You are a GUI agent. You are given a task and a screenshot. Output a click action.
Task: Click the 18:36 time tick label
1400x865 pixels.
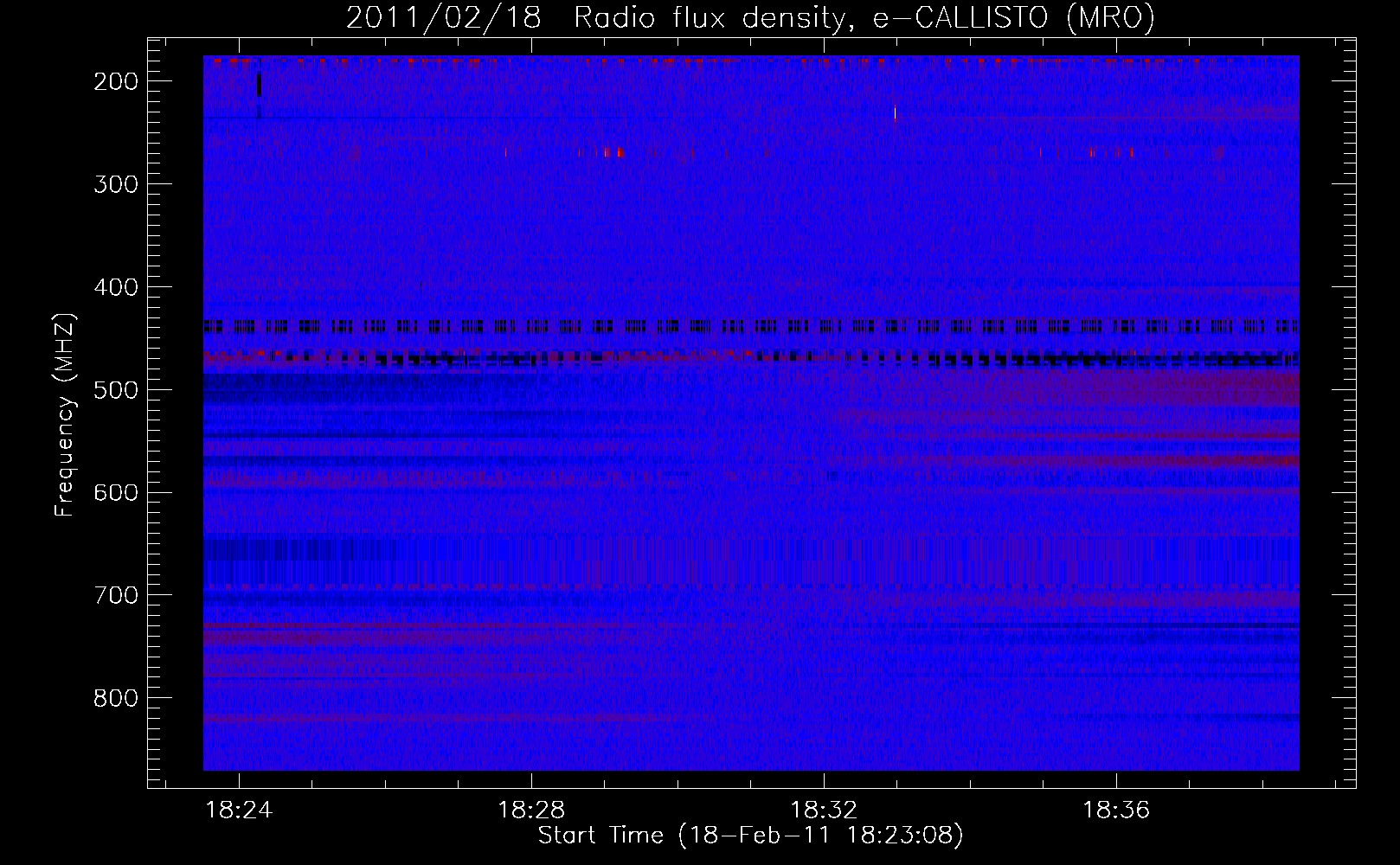coord(1117,811)
